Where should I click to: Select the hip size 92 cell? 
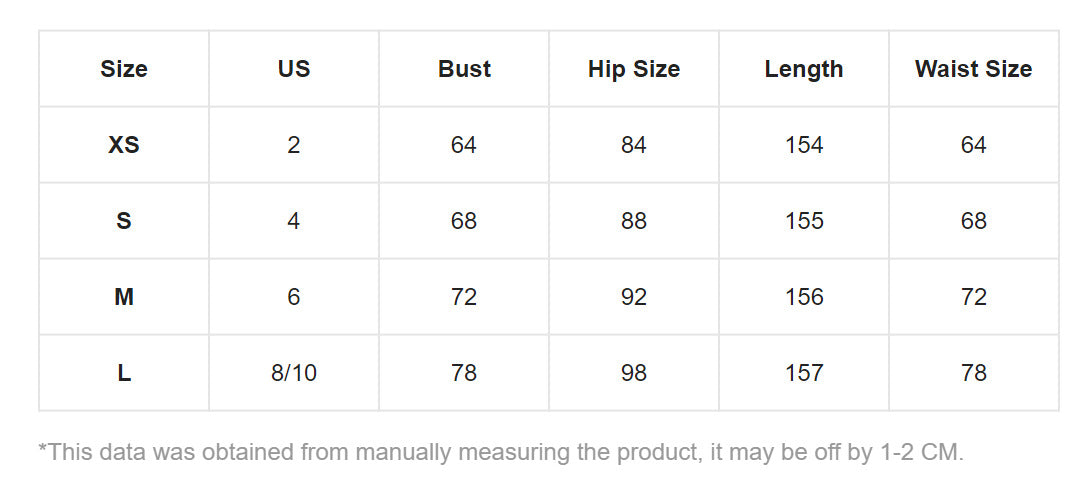point(634,297)
